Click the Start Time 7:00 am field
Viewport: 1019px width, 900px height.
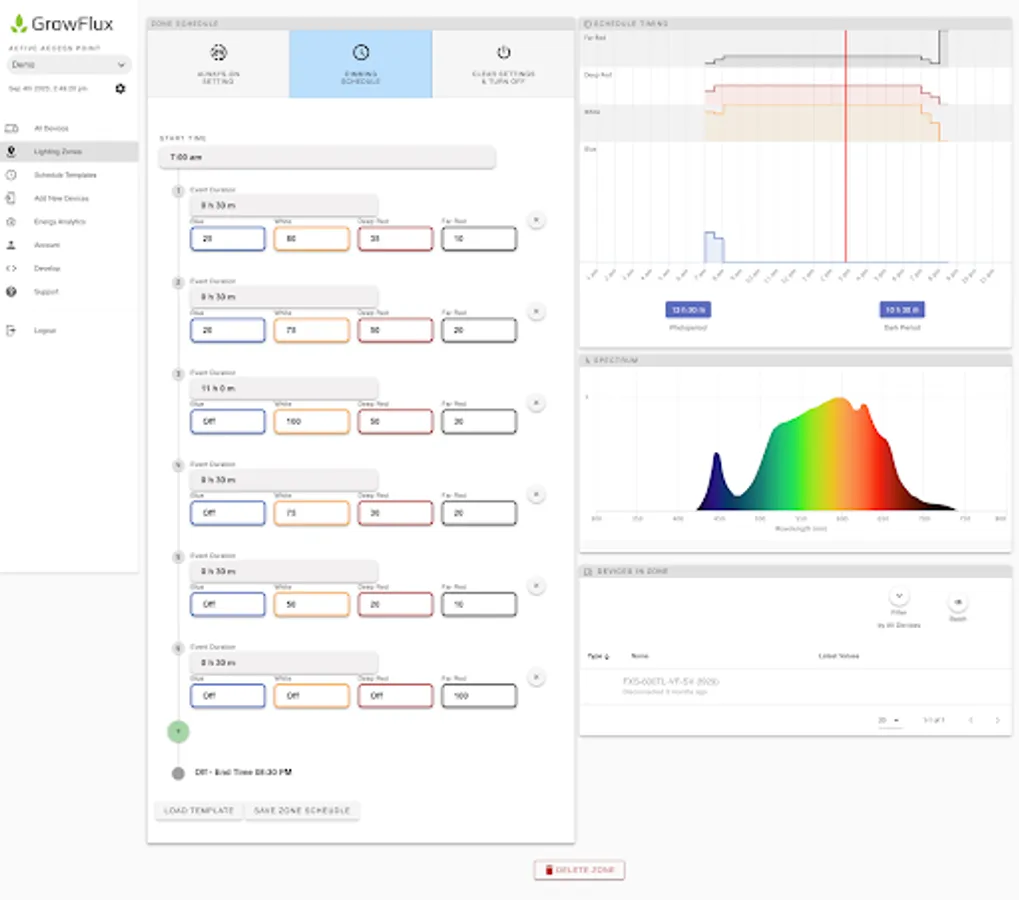[327, 157]
